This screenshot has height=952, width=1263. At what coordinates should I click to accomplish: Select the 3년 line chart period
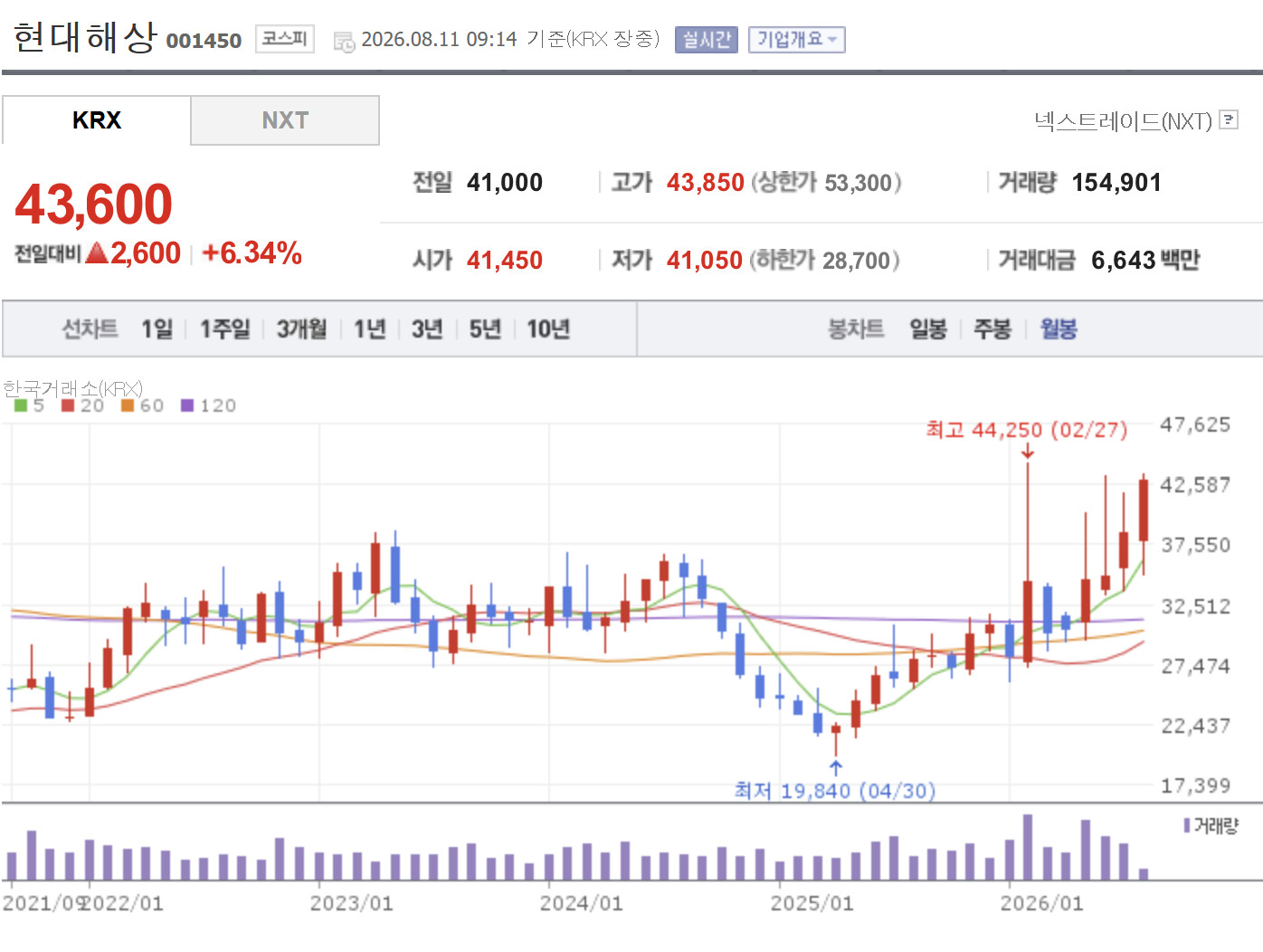click(427, 329)
